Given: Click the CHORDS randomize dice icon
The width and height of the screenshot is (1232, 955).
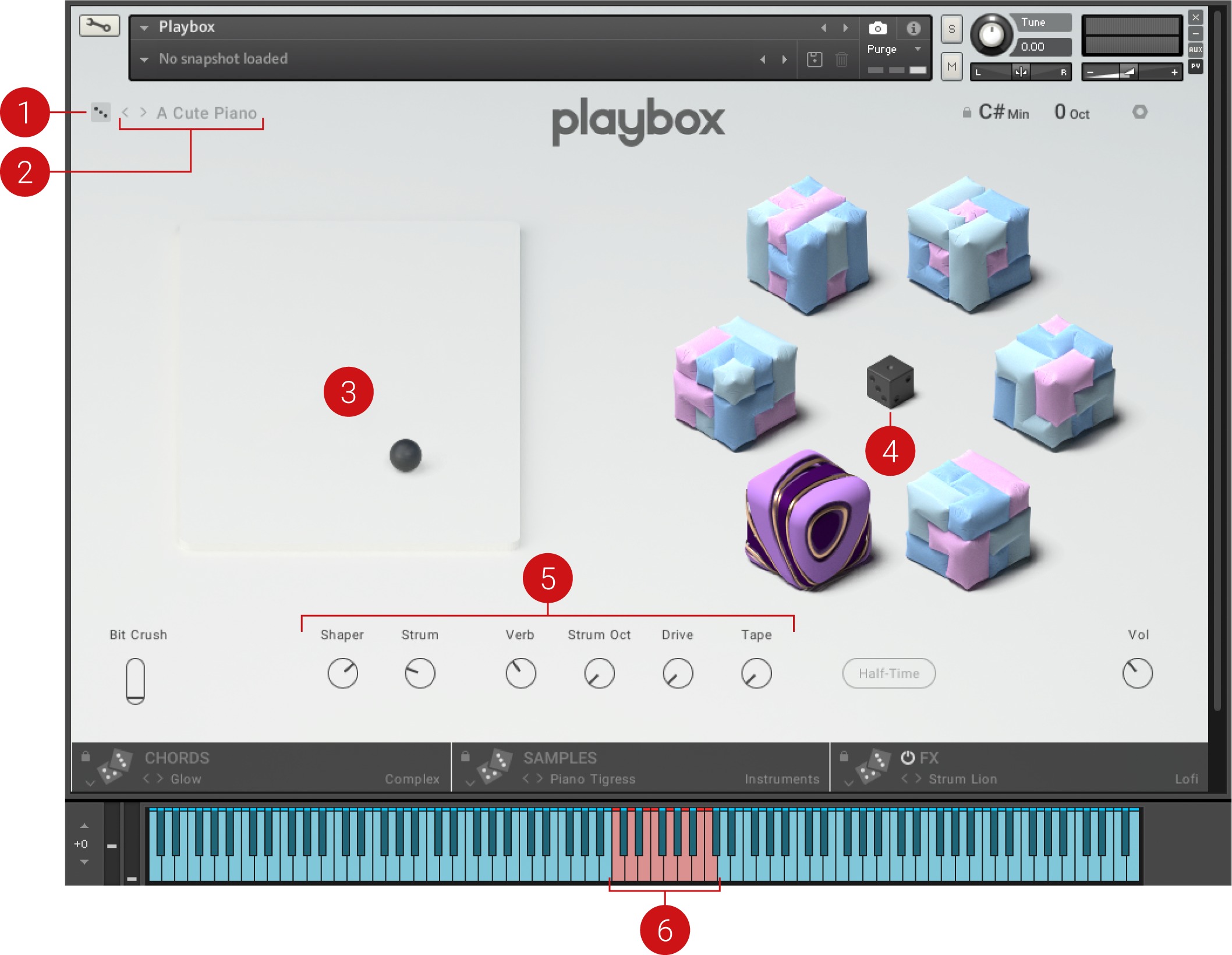Looking at the screenshot, I should (x=114, y=767).
